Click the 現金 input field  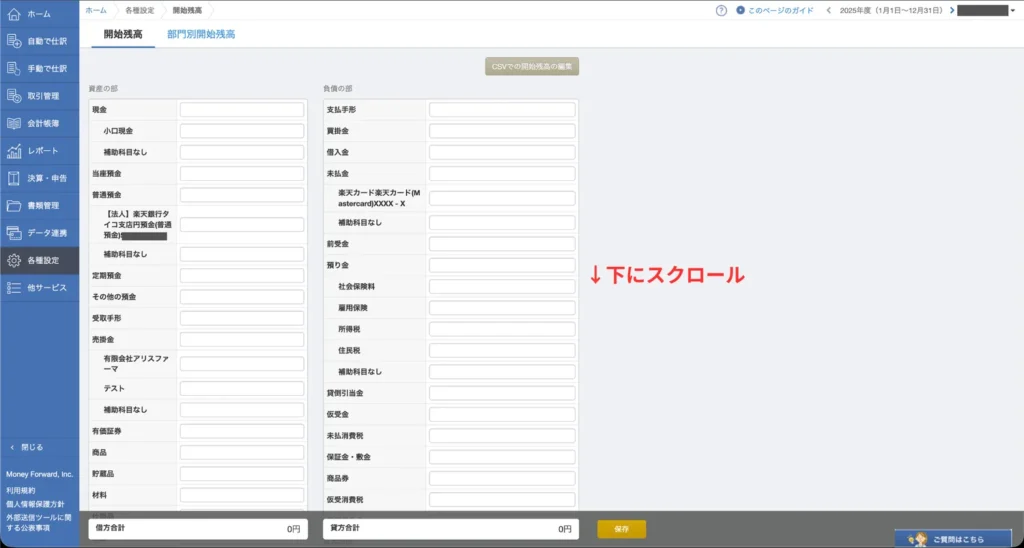click(x=242, y=110)
